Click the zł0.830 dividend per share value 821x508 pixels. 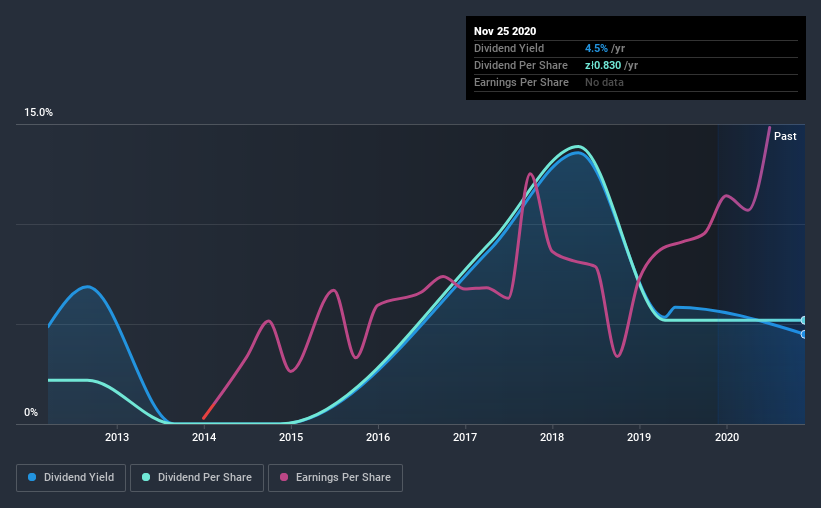(x=603, y=65)
